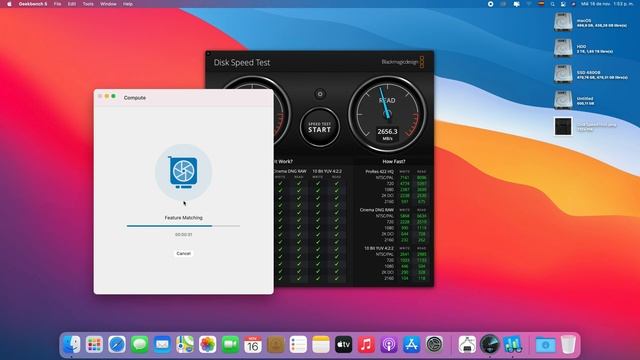The image size is (640, 360).
Task: Open System Preferences from the dock
Action: pos(434,345)
